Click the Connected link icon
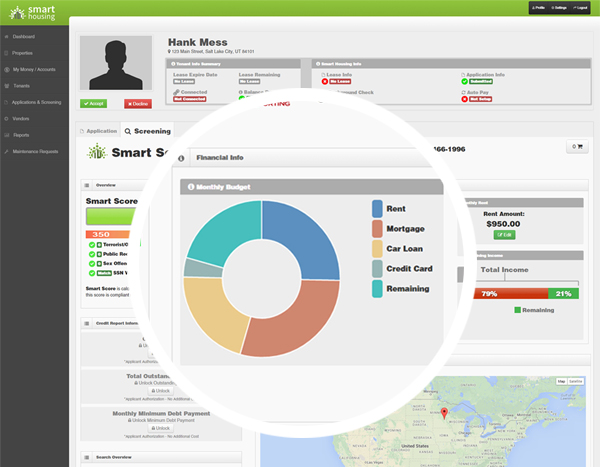 click(176, 92)
